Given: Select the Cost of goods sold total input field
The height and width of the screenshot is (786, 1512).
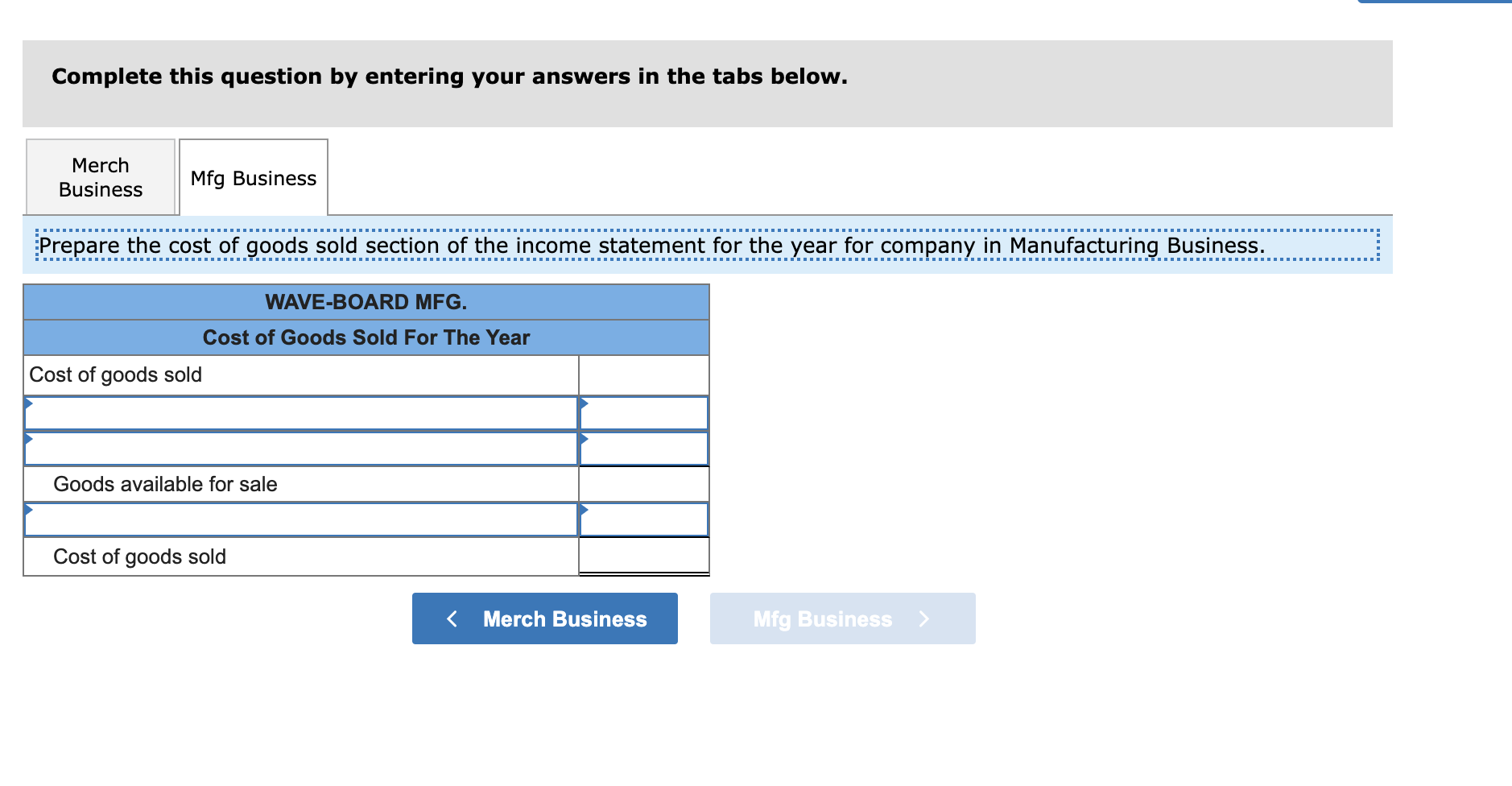Looking at the screenshot, I should coord(643,556).
